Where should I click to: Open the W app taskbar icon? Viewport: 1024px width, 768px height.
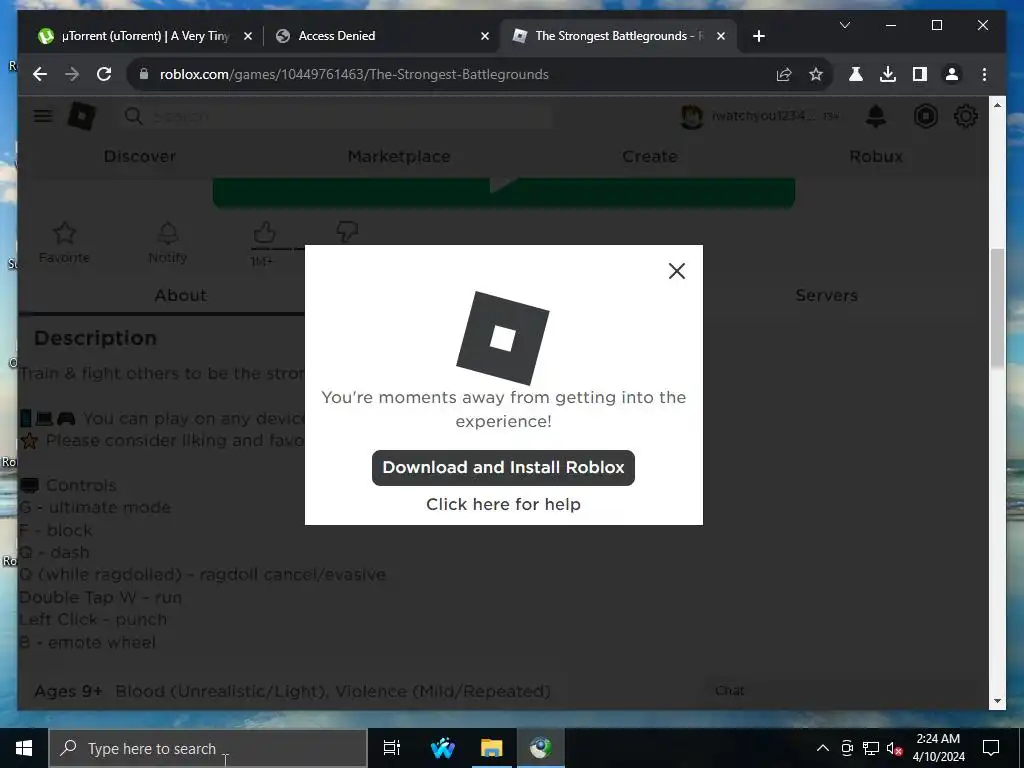pos(442,748)
